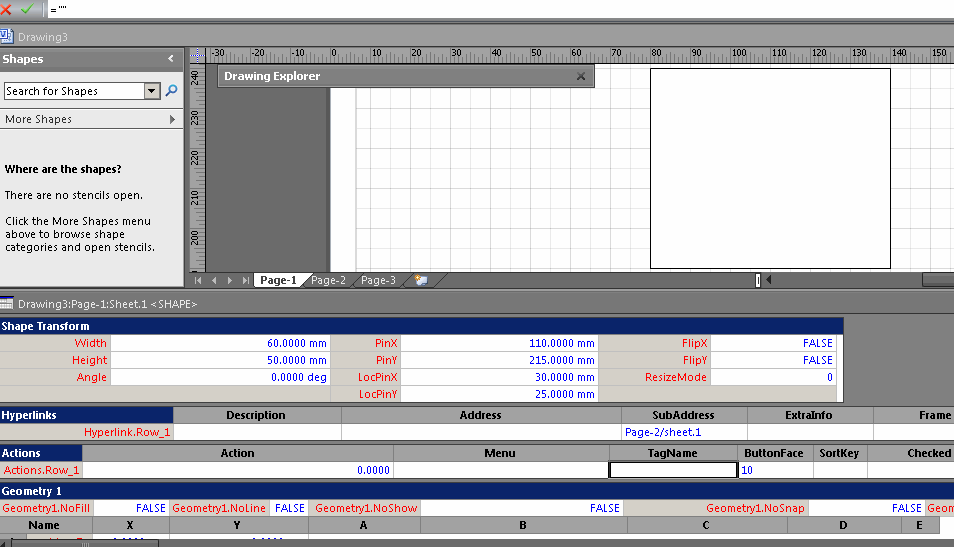Screen dimensions: 954x547
Task: Click the ShapeSheet window icon
Action: pos(7,304)
